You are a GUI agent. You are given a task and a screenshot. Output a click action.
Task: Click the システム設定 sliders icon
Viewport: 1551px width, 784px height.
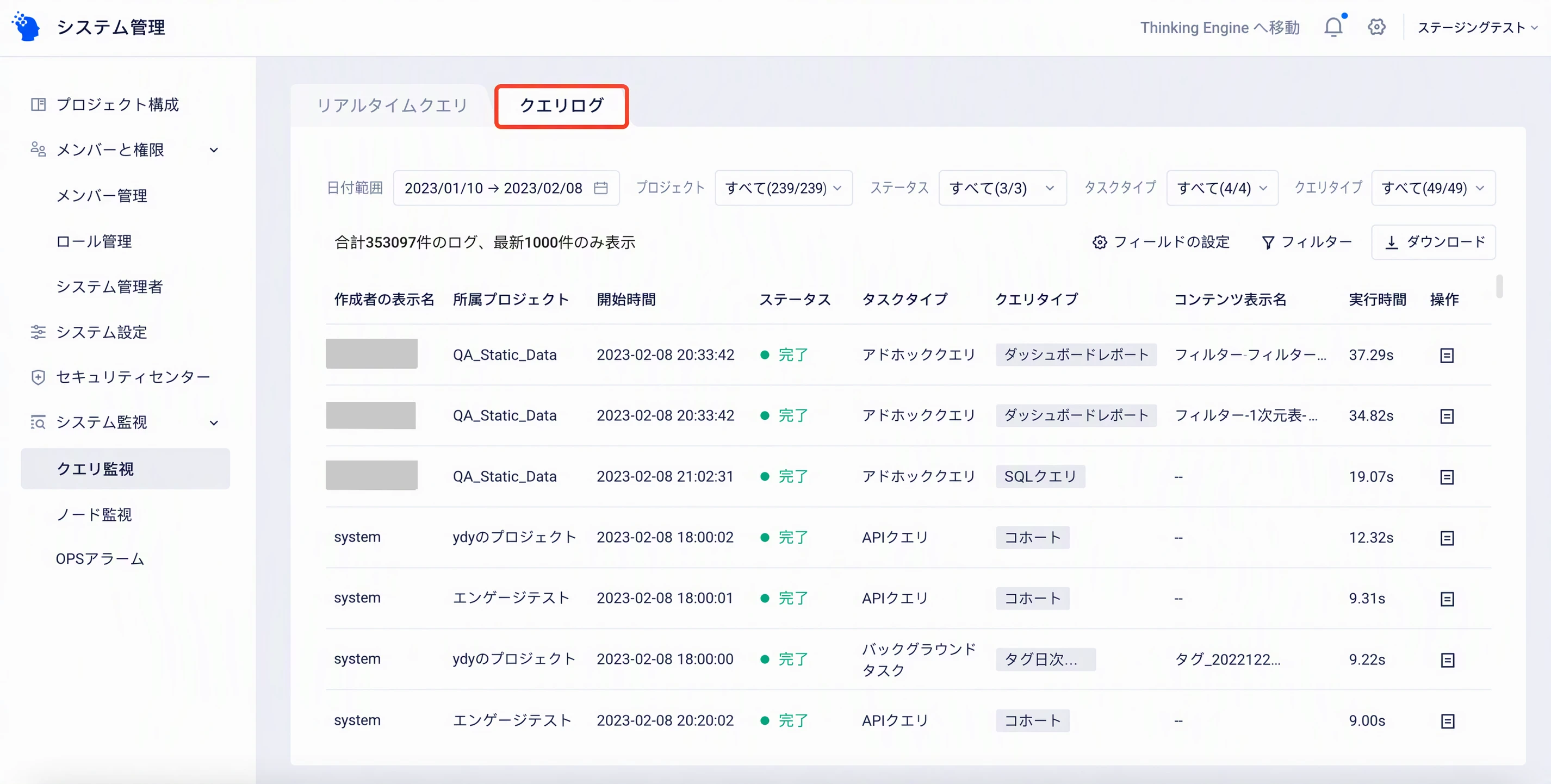[38, 332]
